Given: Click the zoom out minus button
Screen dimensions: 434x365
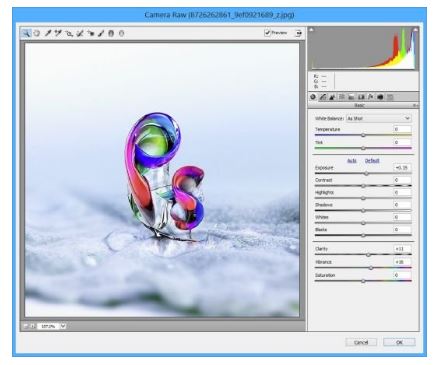Looking at the screenshot, I should point(26,326).
